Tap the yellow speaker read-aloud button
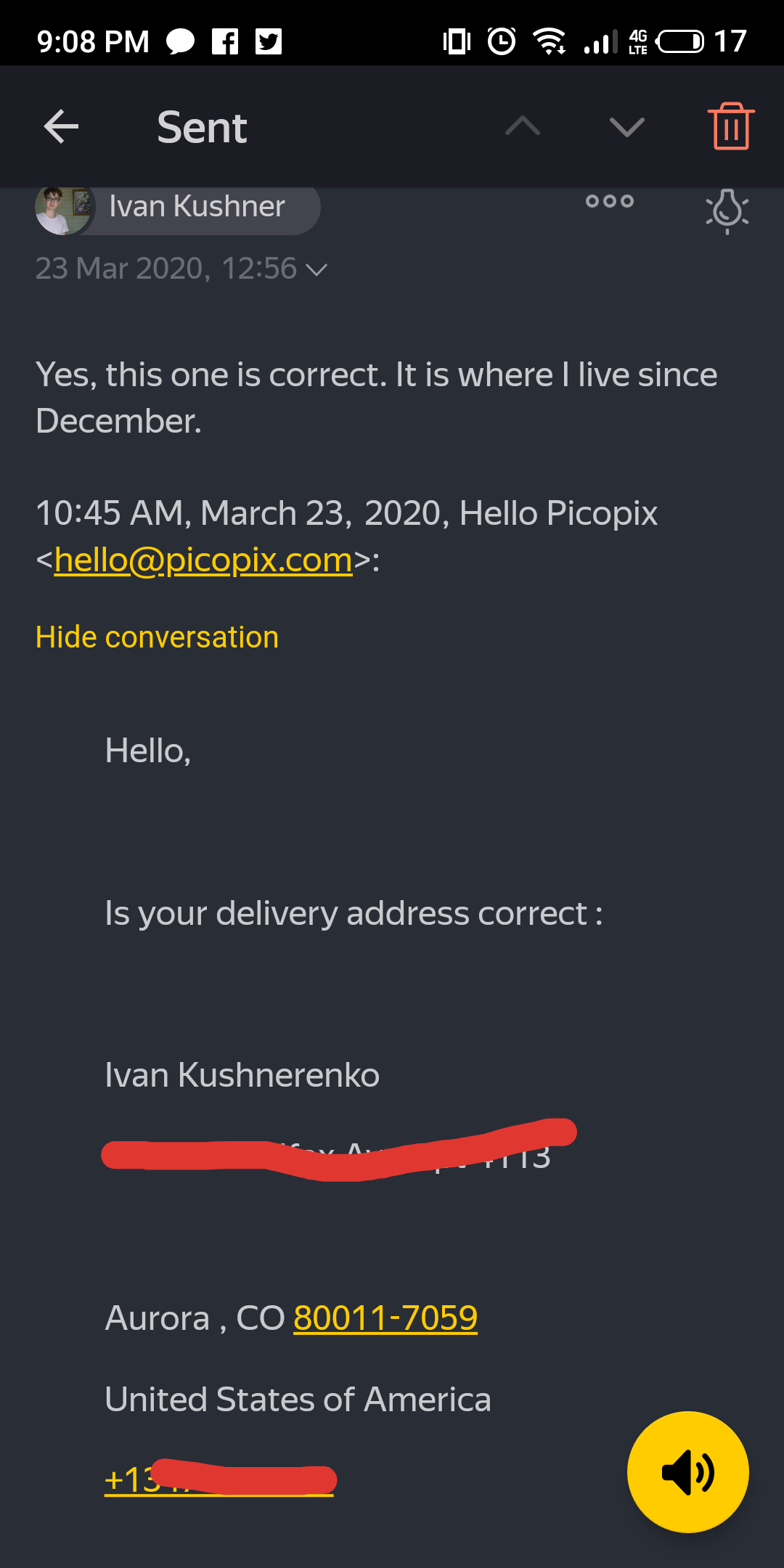Image resolution: width=784 pixels, height=1568 pixels. tap(688, 1472)
